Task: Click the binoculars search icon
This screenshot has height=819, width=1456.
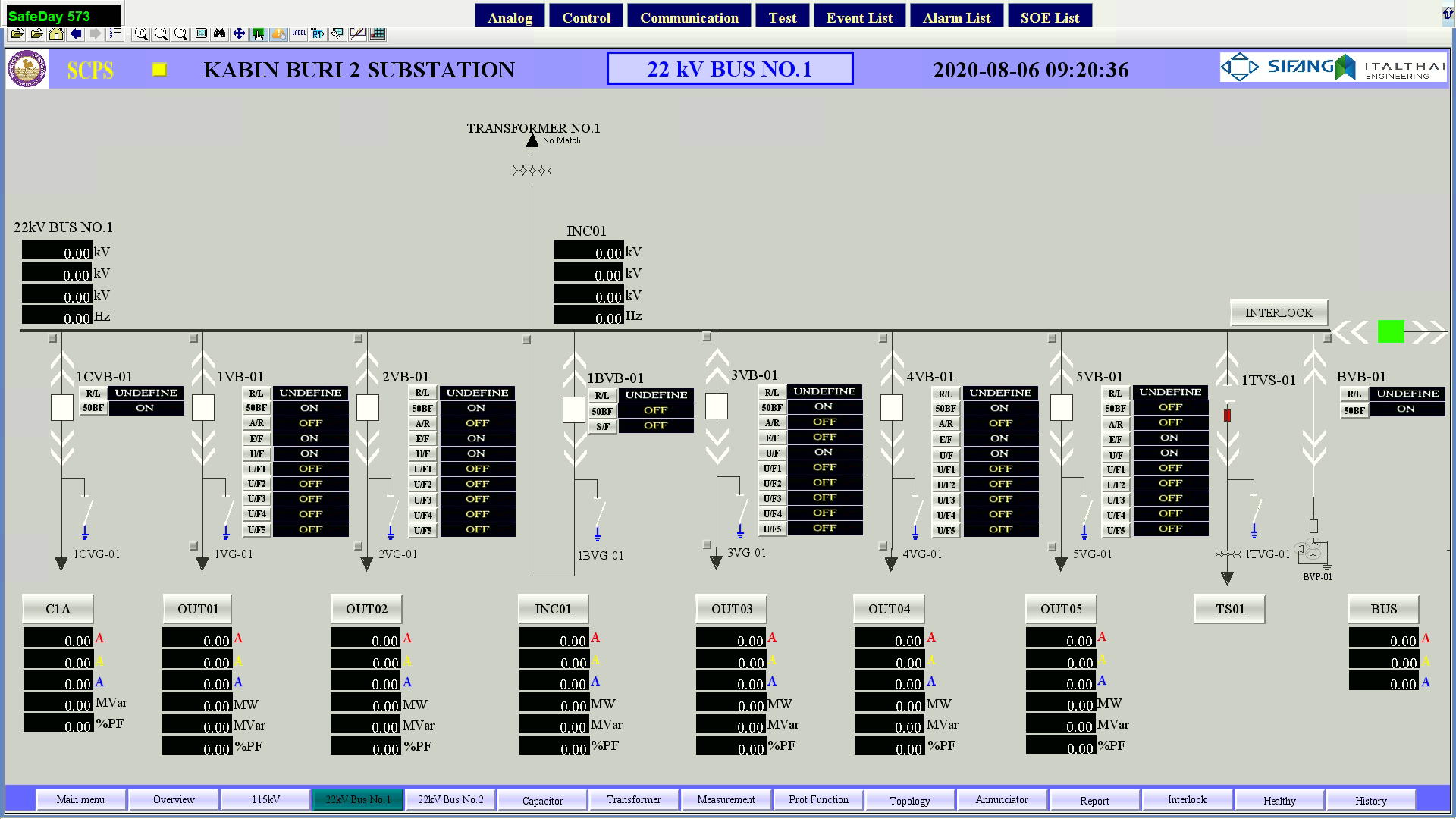Action: click(219, 33)
